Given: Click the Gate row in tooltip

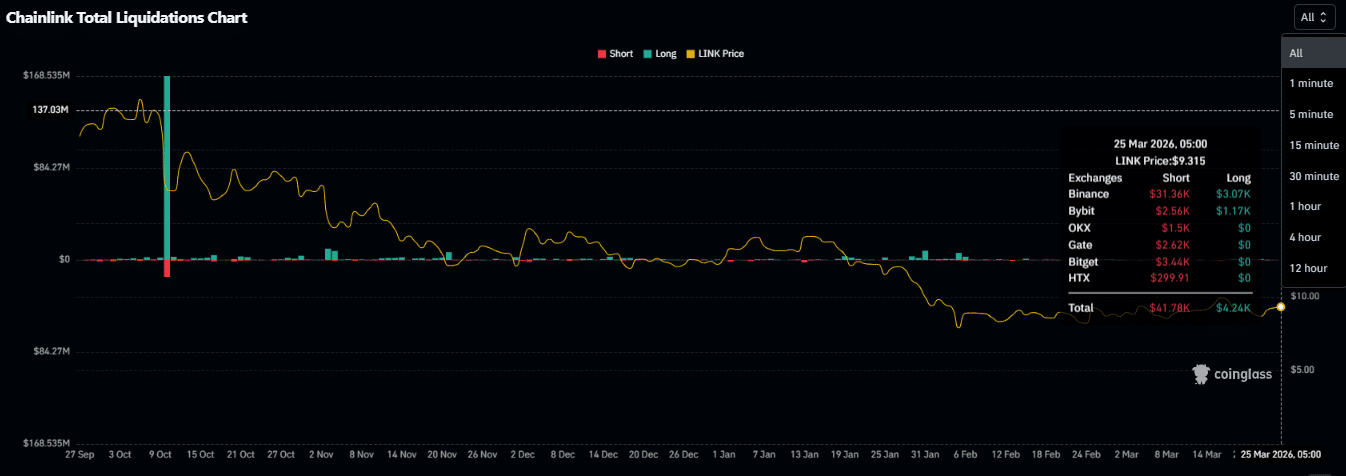Looking at the screenshot, I should click(1160, 244).
